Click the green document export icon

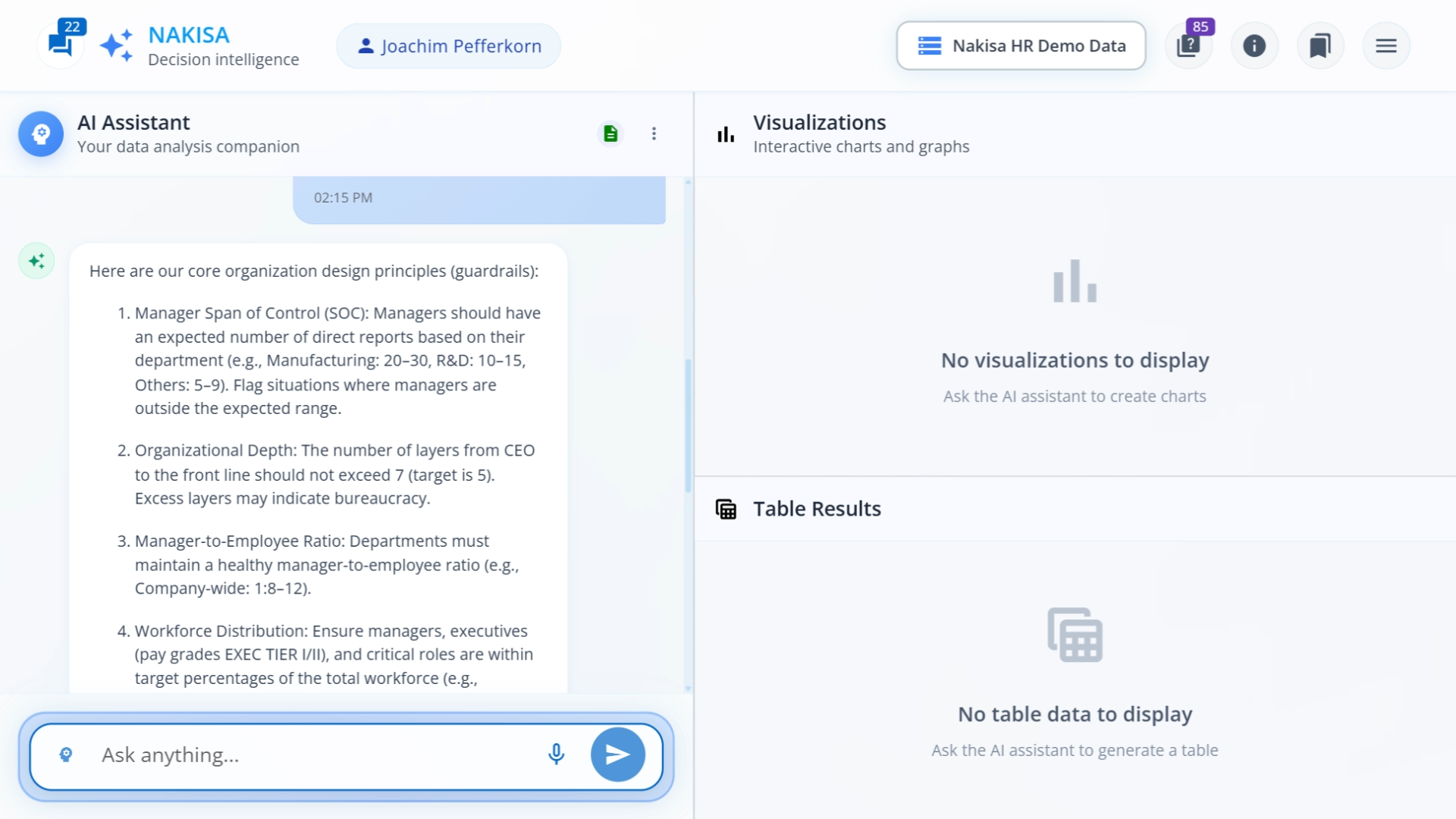coord(610,133)
